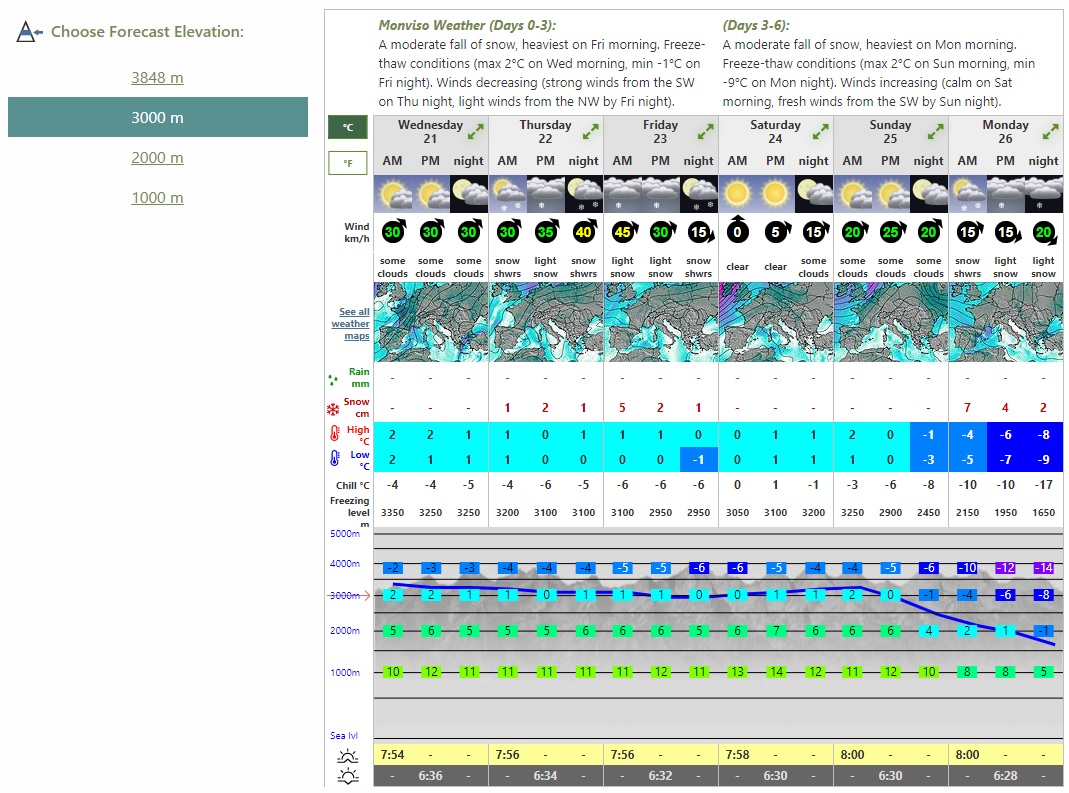The width and height of the screenshot is (1069, 793).
Task: Click the red High temperature thermometer icon
Action: click(333, 434)
